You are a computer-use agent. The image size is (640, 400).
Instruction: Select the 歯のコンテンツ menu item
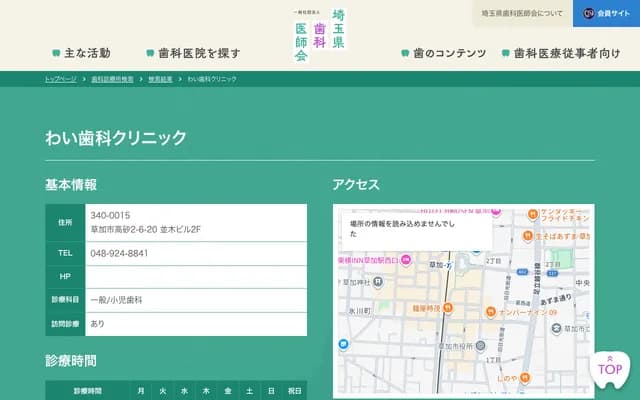[x=443, y=53]
